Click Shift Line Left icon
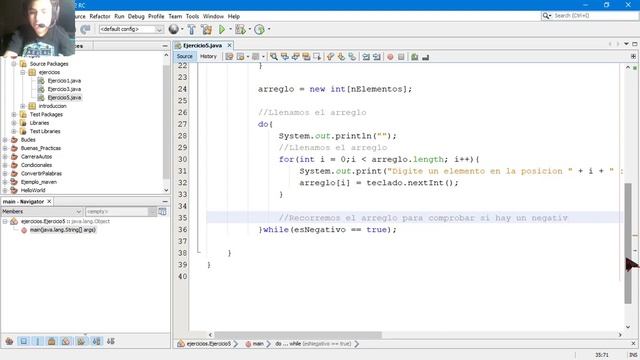Image resolution: width=640 pixels, height=360 pixels. point(366,57)
